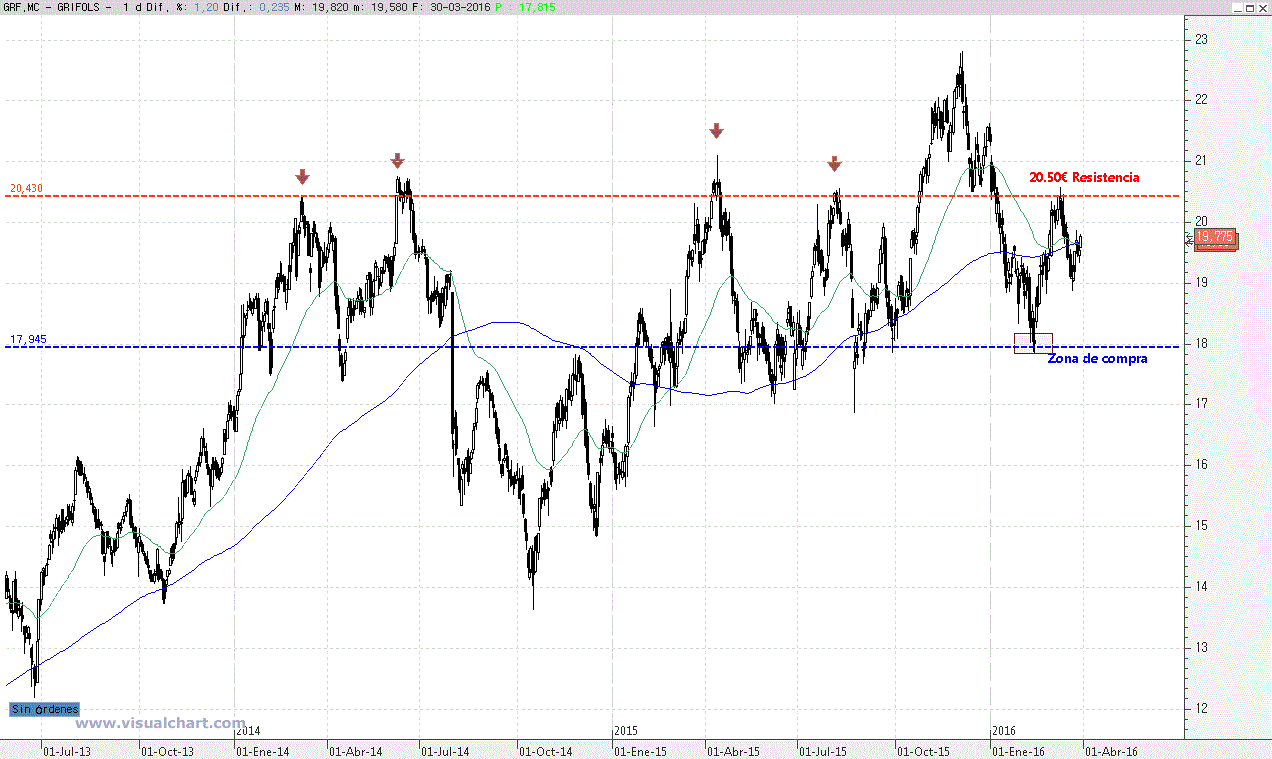
Task: Click price axis label 23
Action: (1201, 39)
